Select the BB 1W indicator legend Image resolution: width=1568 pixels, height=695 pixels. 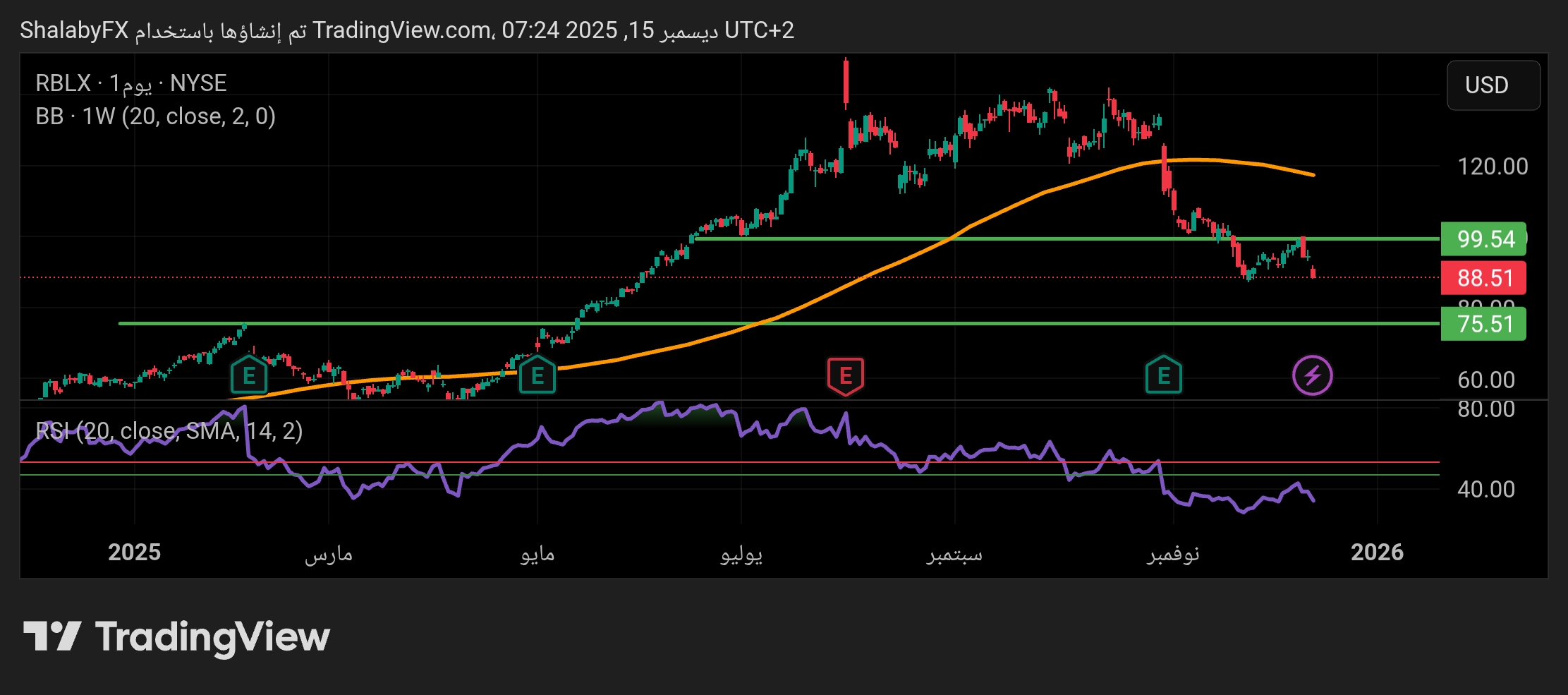point(155,116)
